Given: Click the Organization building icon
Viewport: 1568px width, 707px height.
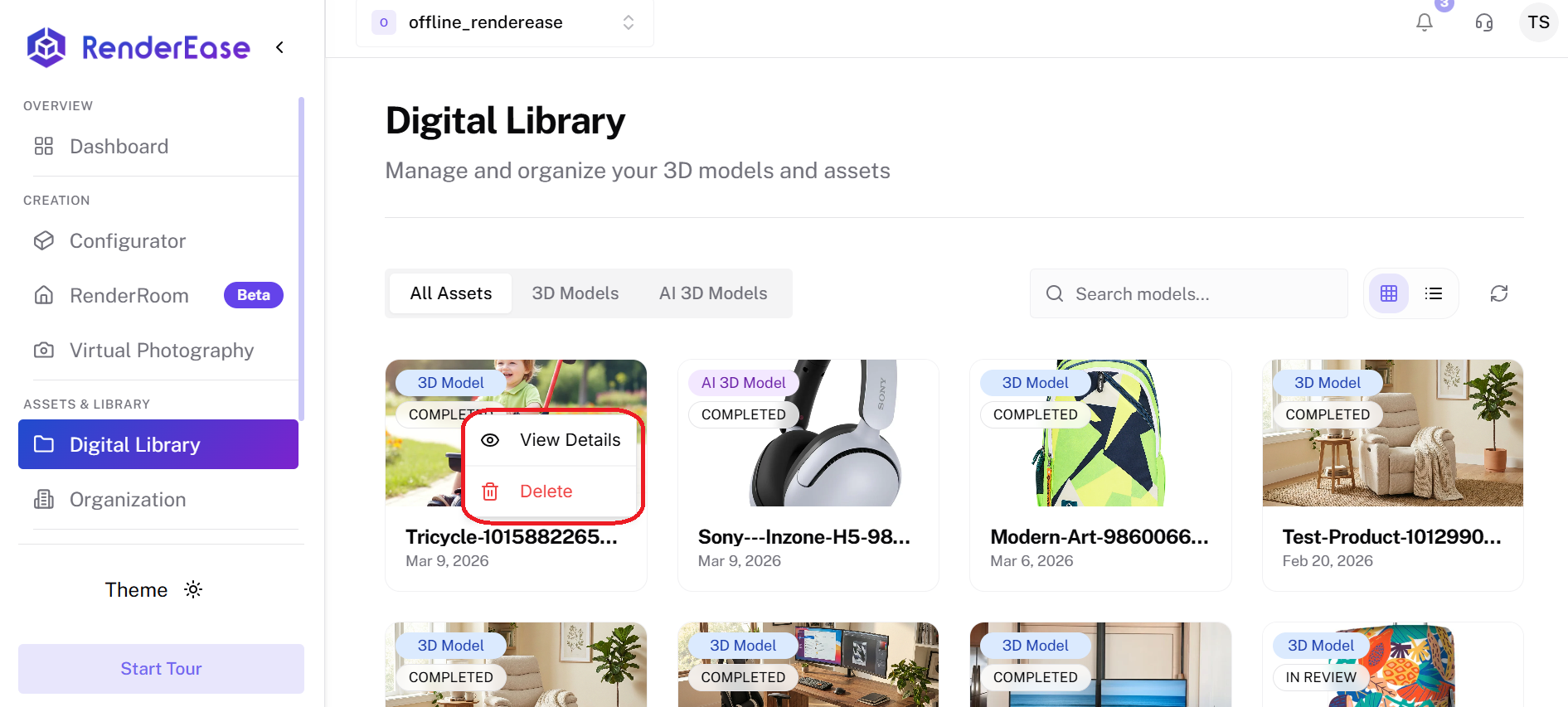Looking at the screenshot, I should click(44, 500).
